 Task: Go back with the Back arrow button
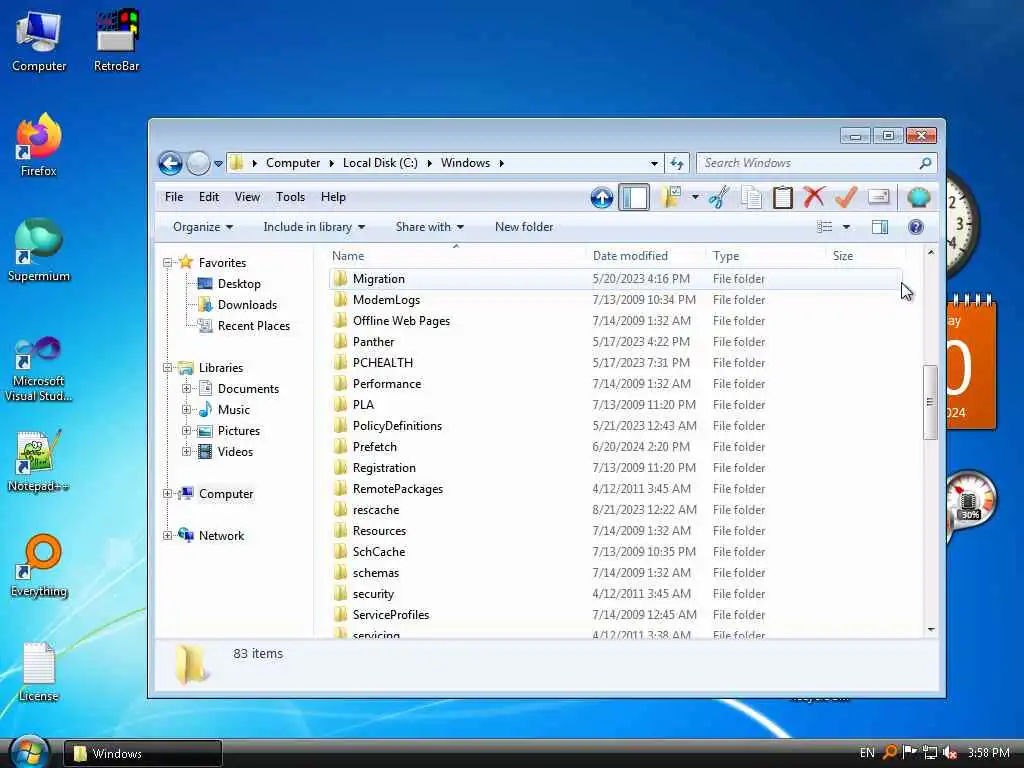[x=170, y=163]
